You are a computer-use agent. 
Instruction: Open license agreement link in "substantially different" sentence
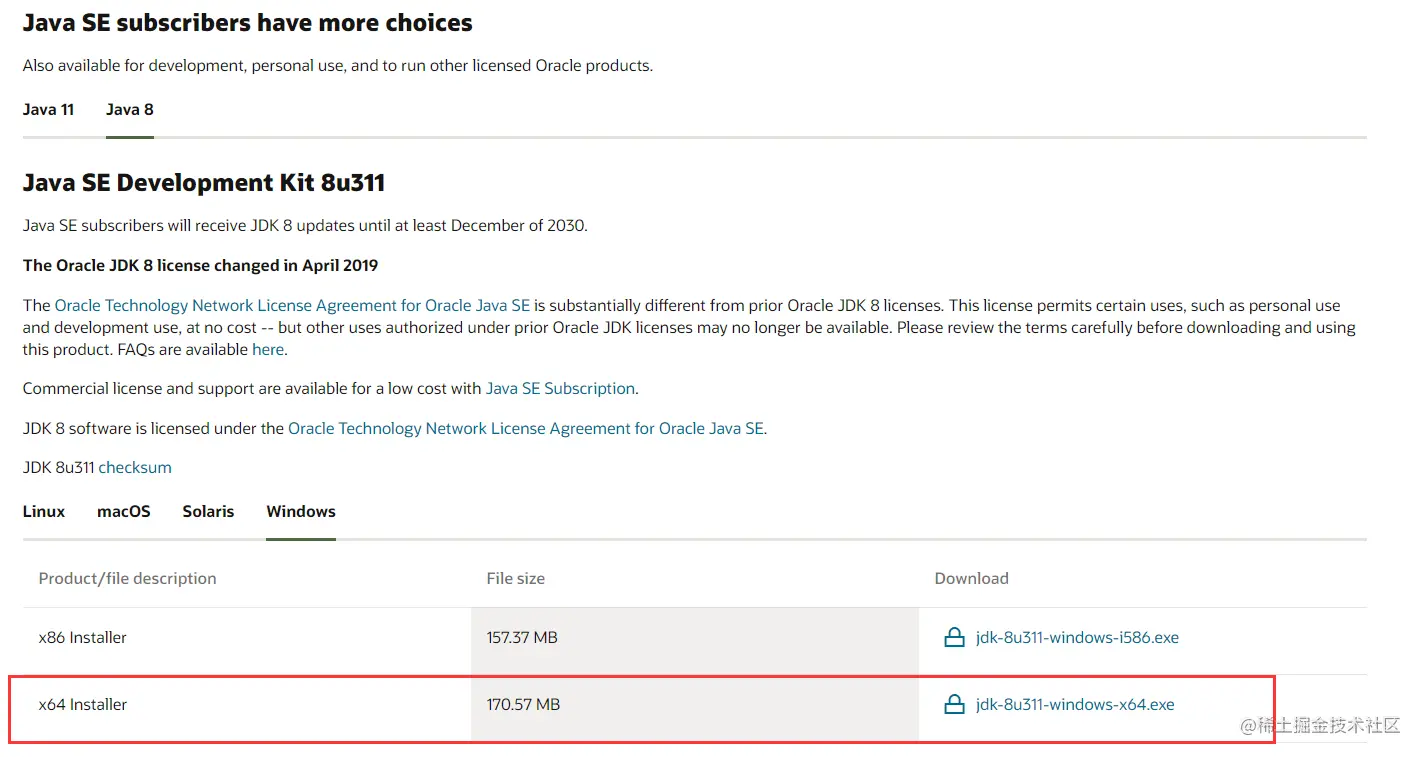[x=292, y=306]
